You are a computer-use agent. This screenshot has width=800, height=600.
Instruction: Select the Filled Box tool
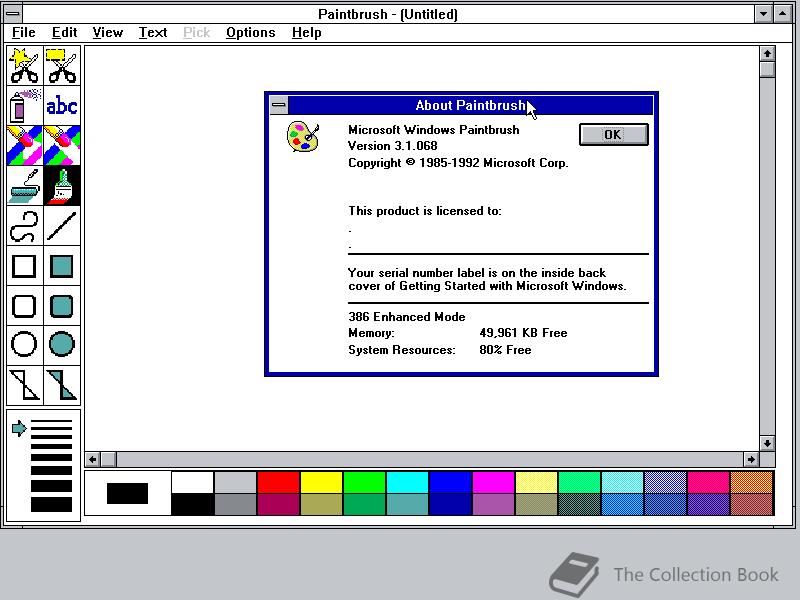[x=62, y=266]
